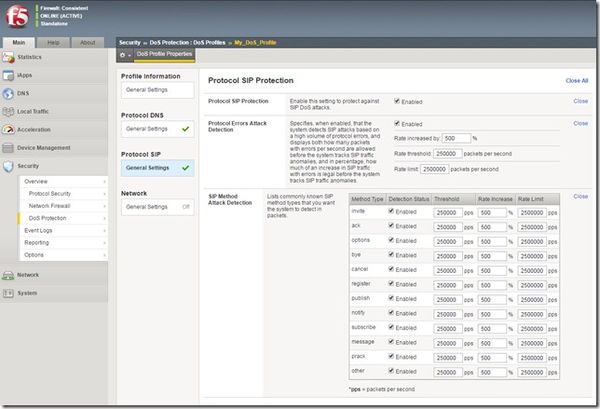Open Local Traffic sidebar icon
600x409 pixels.
click(9, 111)
